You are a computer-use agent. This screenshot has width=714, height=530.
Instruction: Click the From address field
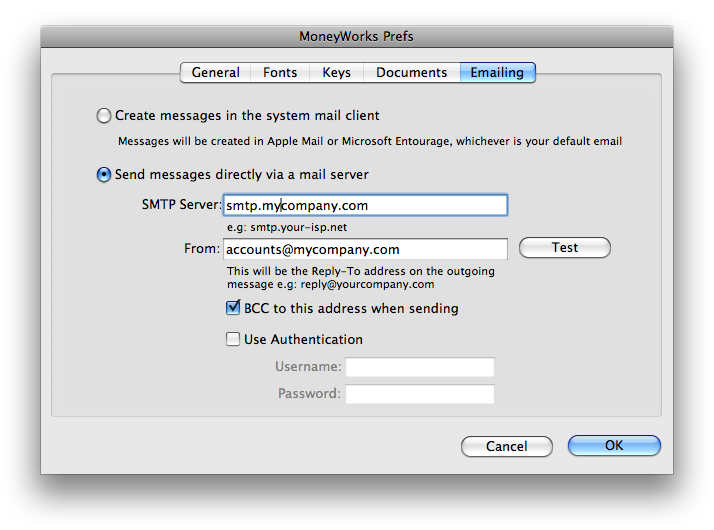(x=365, y=249)
